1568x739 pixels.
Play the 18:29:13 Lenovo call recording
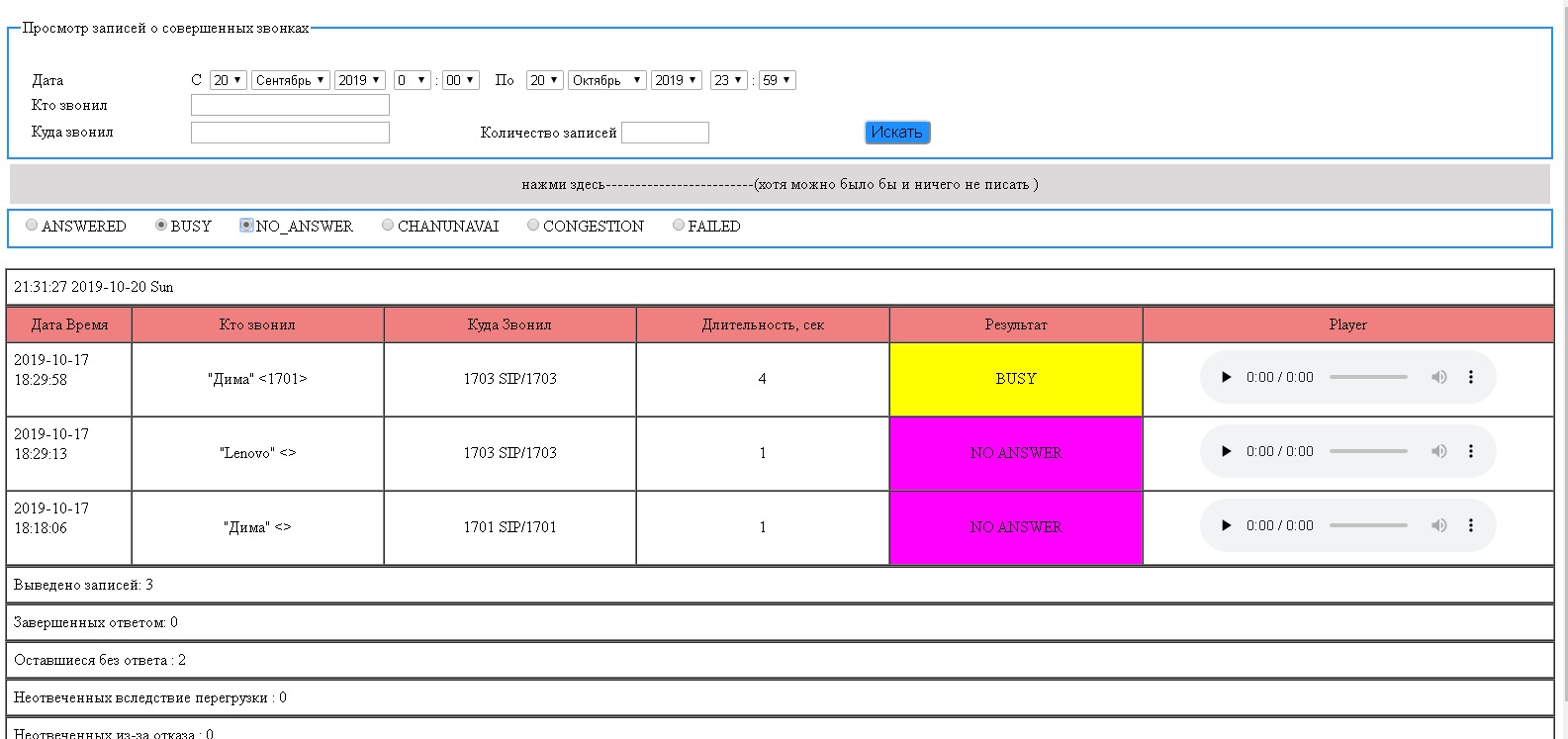tap(1226, 451)
